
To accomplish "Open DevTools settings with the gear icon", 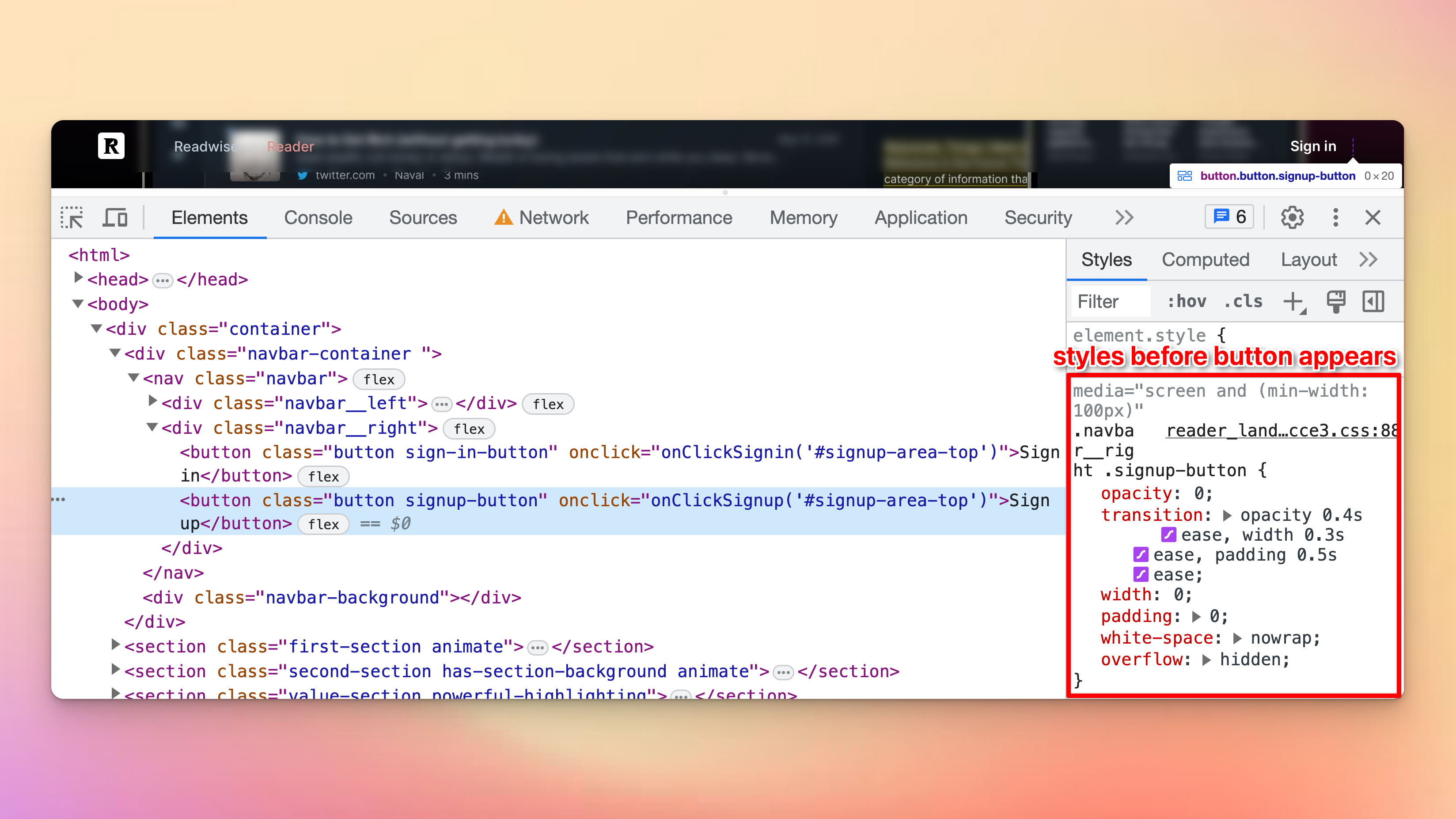I will coord(1292,217).
